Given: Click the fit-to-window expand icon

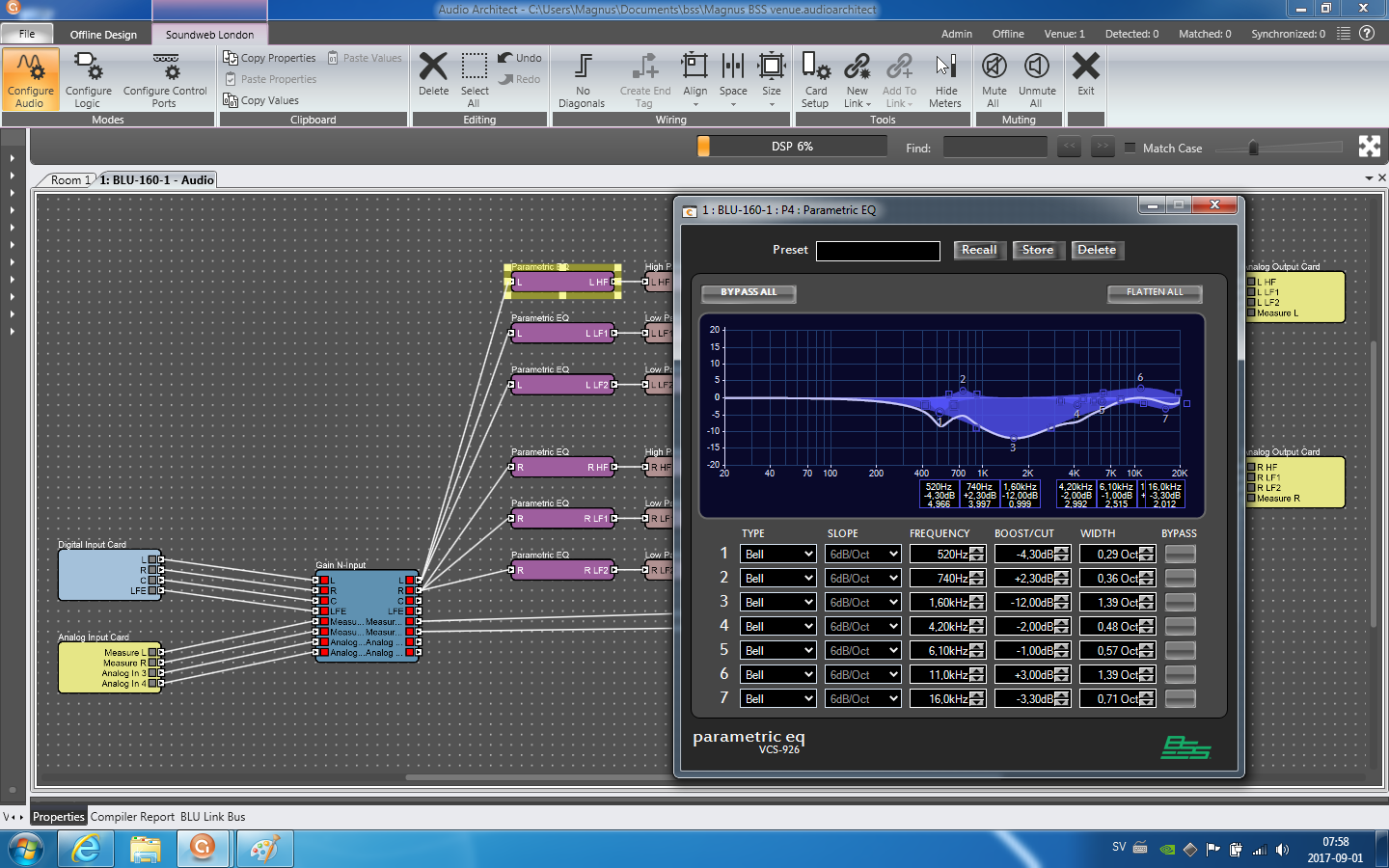Looking at the screenshot, I should [x=1370, y=146].
